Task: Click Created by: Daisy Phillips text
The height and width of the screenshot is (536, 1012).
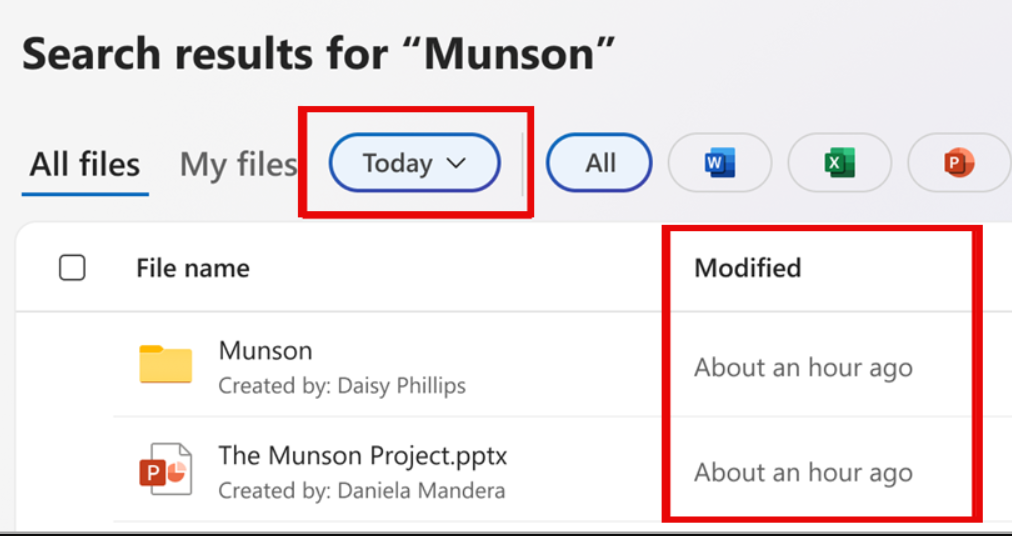Action: (342, 386)
